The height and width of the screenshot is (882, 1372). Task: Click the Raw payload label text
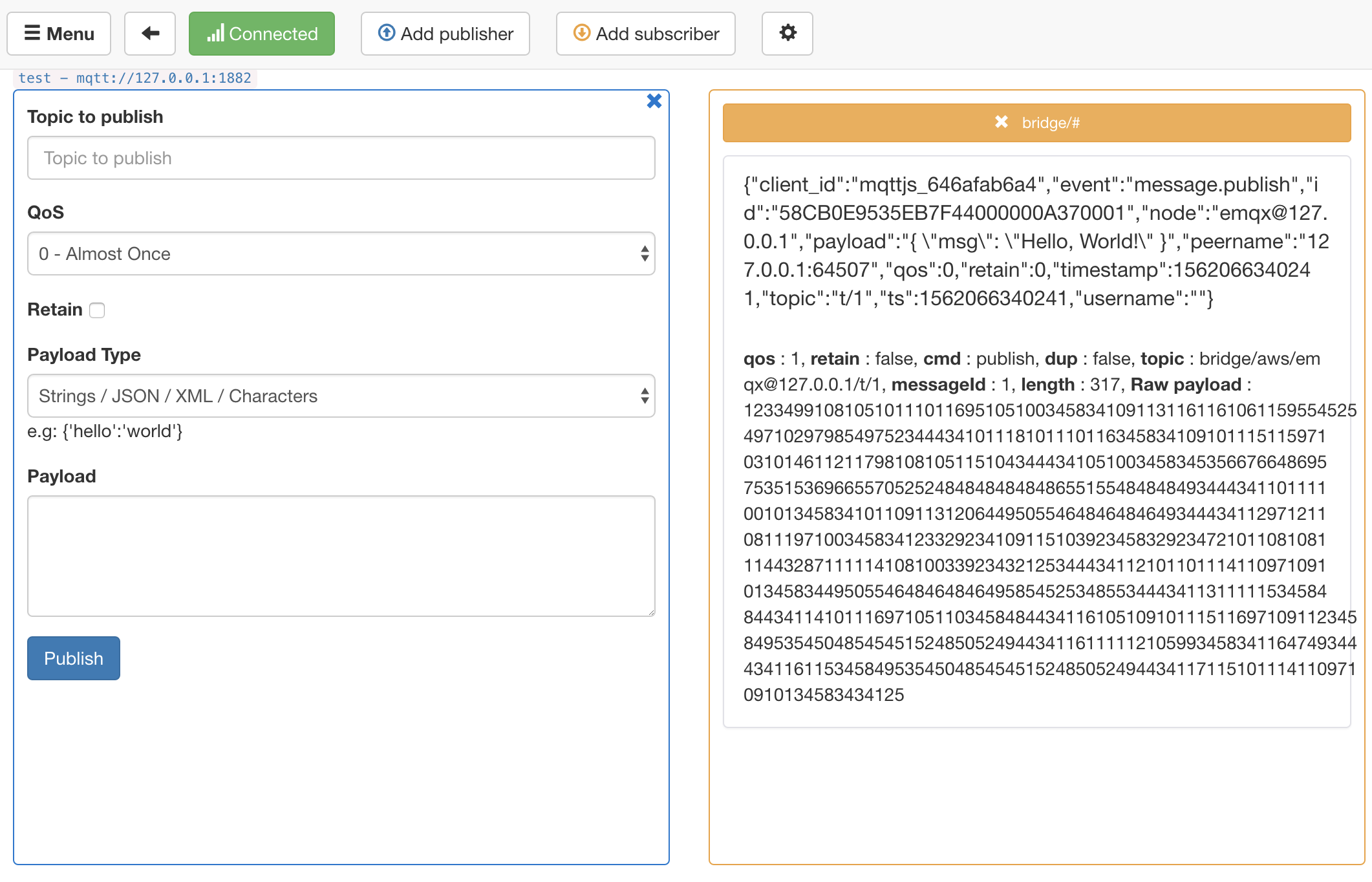pos(1186,385)
